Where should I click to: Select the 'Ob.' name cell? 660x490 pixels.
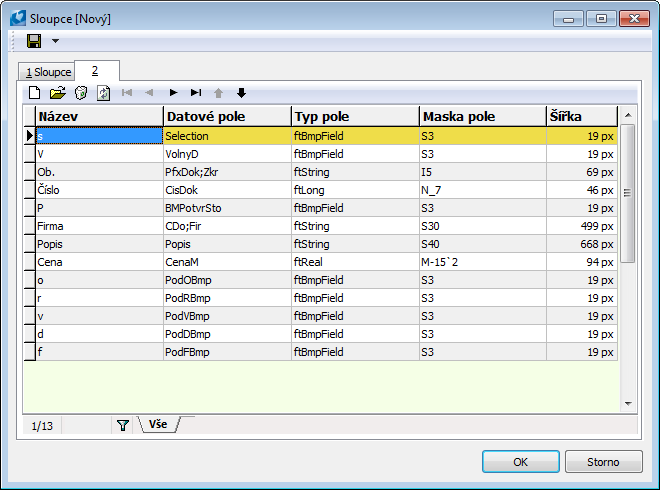tap(99, 172)
